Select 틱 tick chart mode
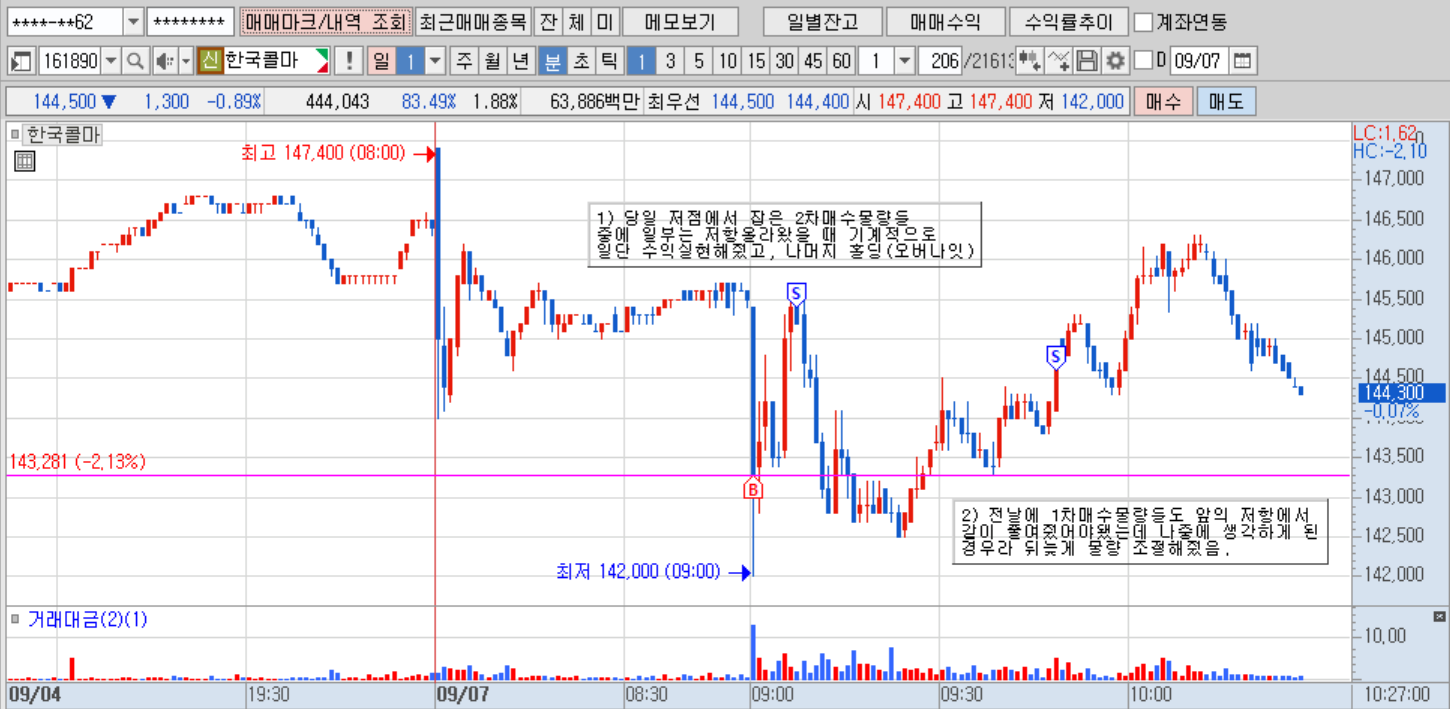This screenshot has height=709, width=1450. [x=608, y=61]
